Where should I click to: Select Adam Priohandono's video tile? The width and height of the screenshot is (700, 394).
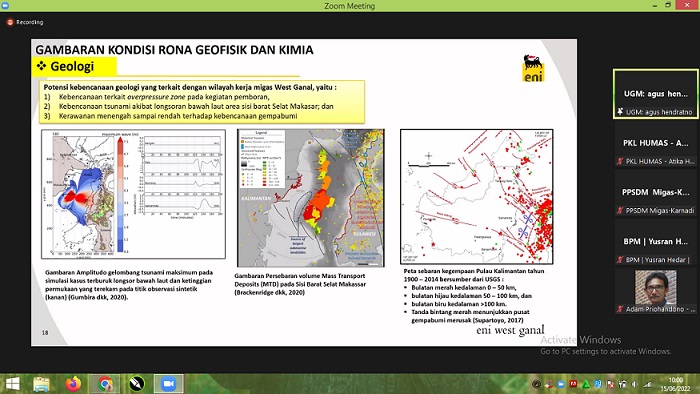(x=655, y=291)
